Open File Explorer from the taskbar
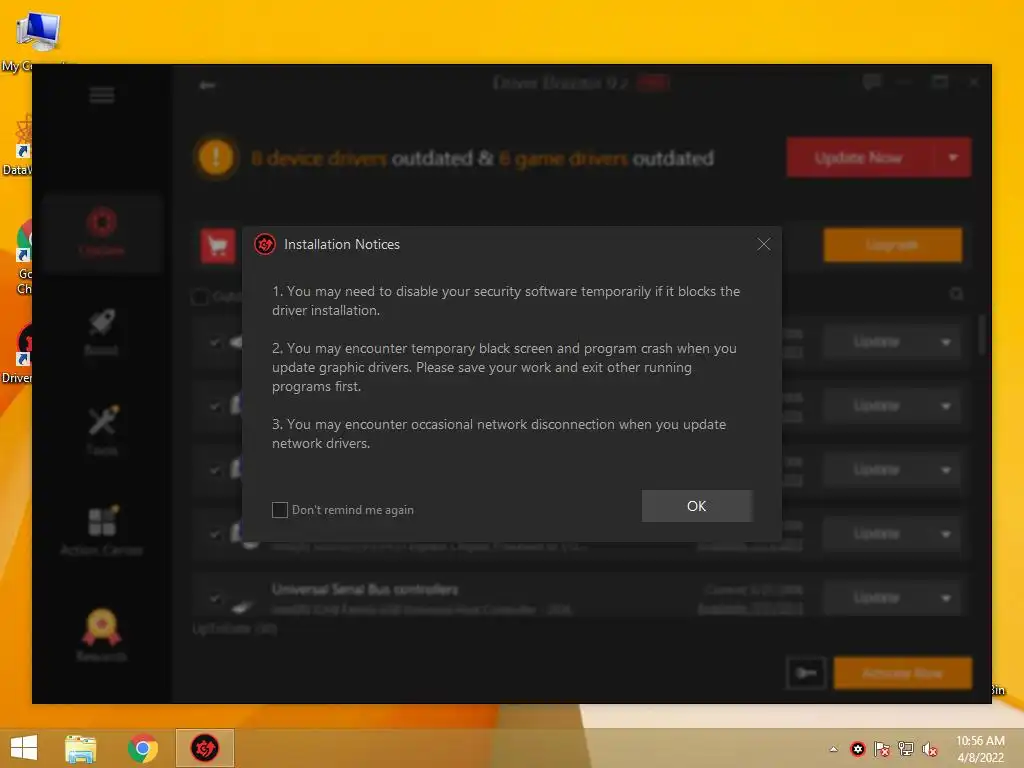Image resolution: width=1024 pixels, height=768 pixels. (x=81, y=748)
